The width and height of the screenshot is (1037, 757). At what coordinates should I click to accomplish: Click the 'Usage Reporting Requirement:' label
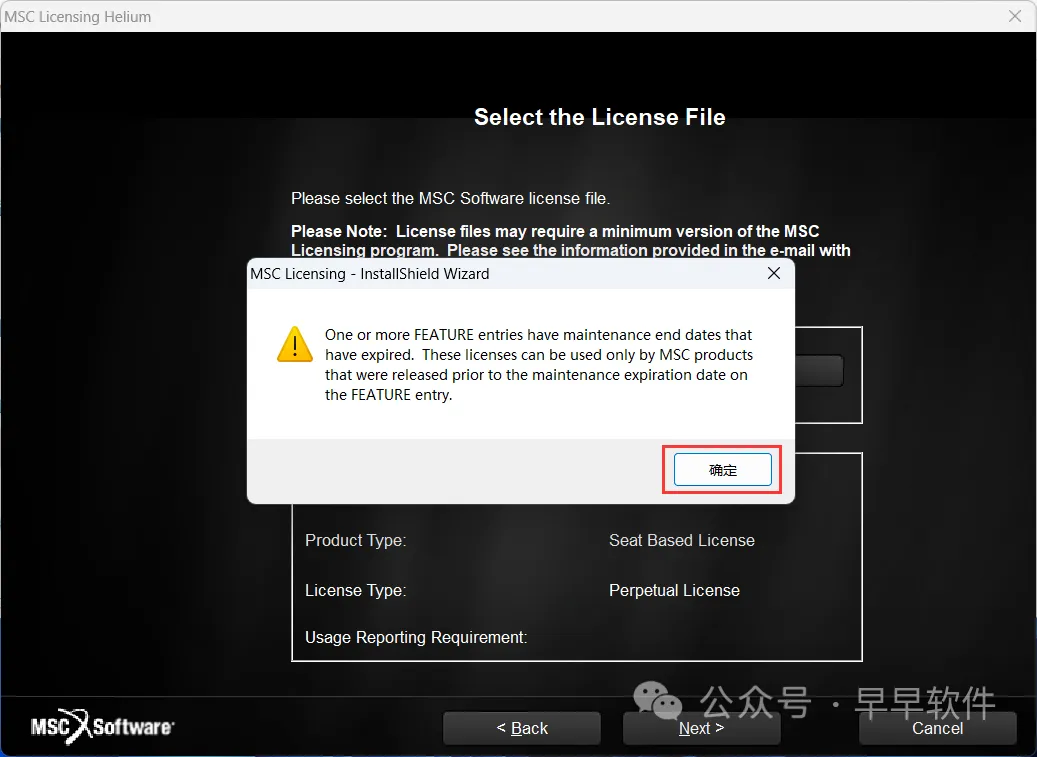pyautogui.click(x=416, y=637)
